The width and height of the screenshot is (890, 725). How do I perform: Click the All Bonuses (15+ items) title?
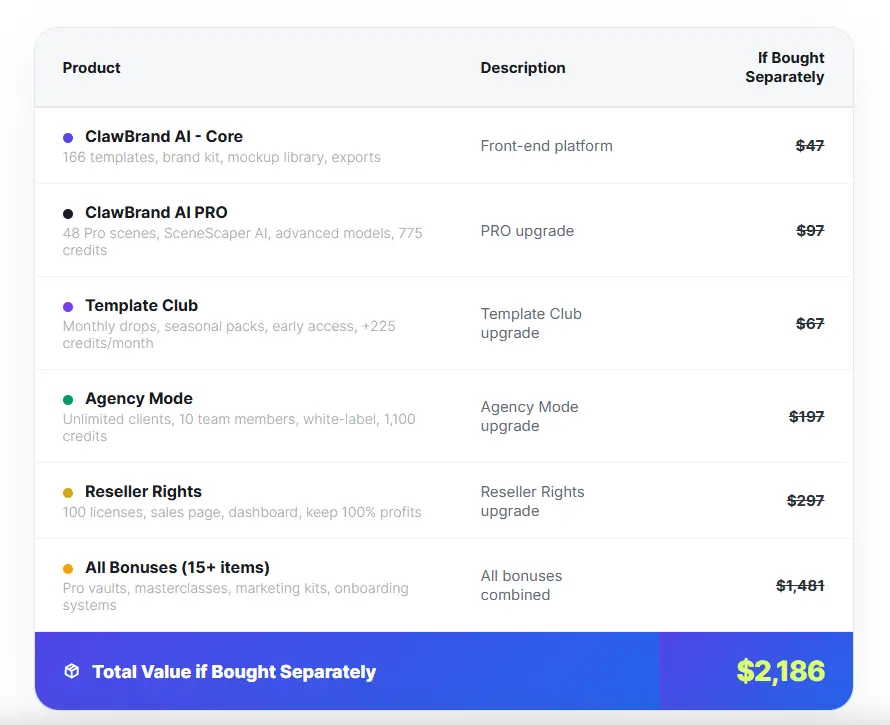[x=178, y=568]
